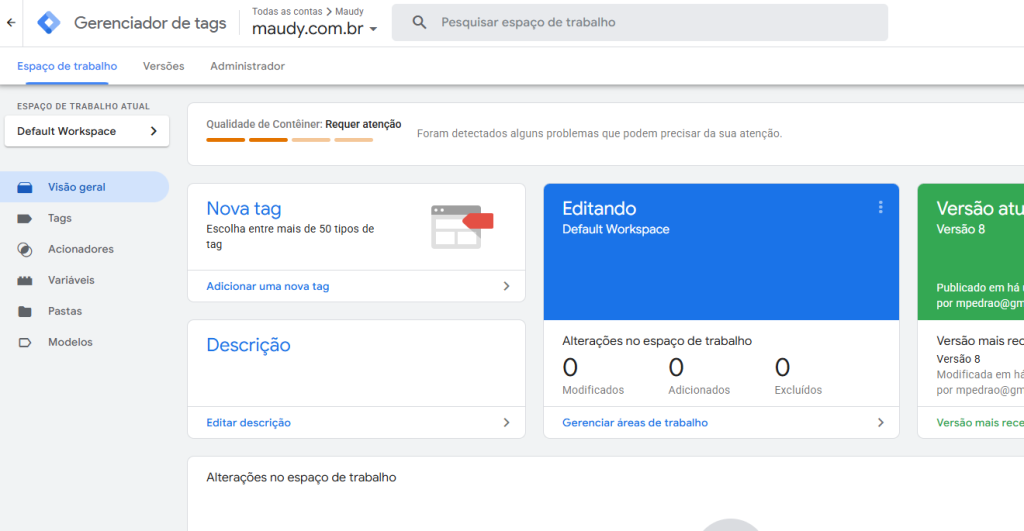The width and height of the screenshot is (1024, 531).
Task: Focus the Pesquisar espaço de trabalho search field
Action: click(x=640, y=22)
